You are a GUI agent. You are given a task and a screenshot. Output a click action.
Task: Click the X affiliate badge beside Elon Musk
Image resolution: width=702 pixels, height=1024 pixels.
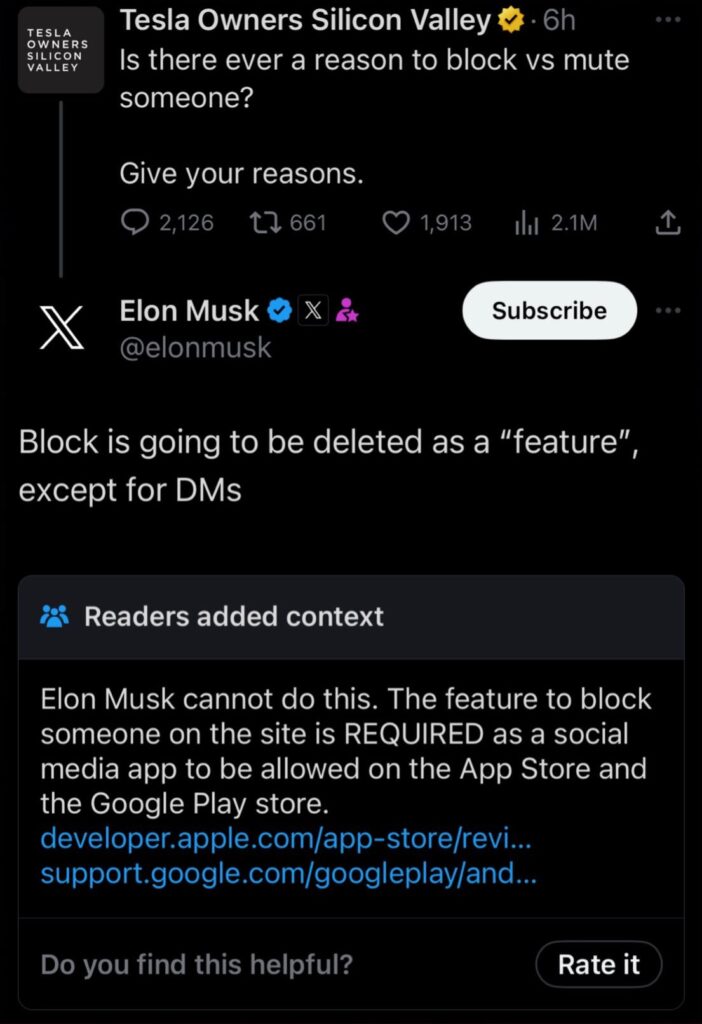313,310
